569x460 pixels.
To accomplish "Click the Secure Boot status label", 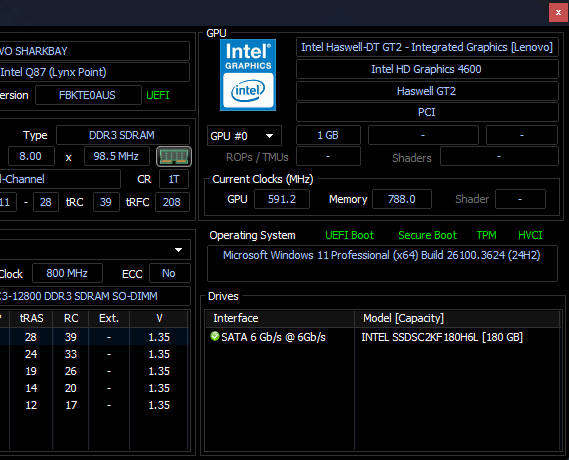I will point(427,235).
